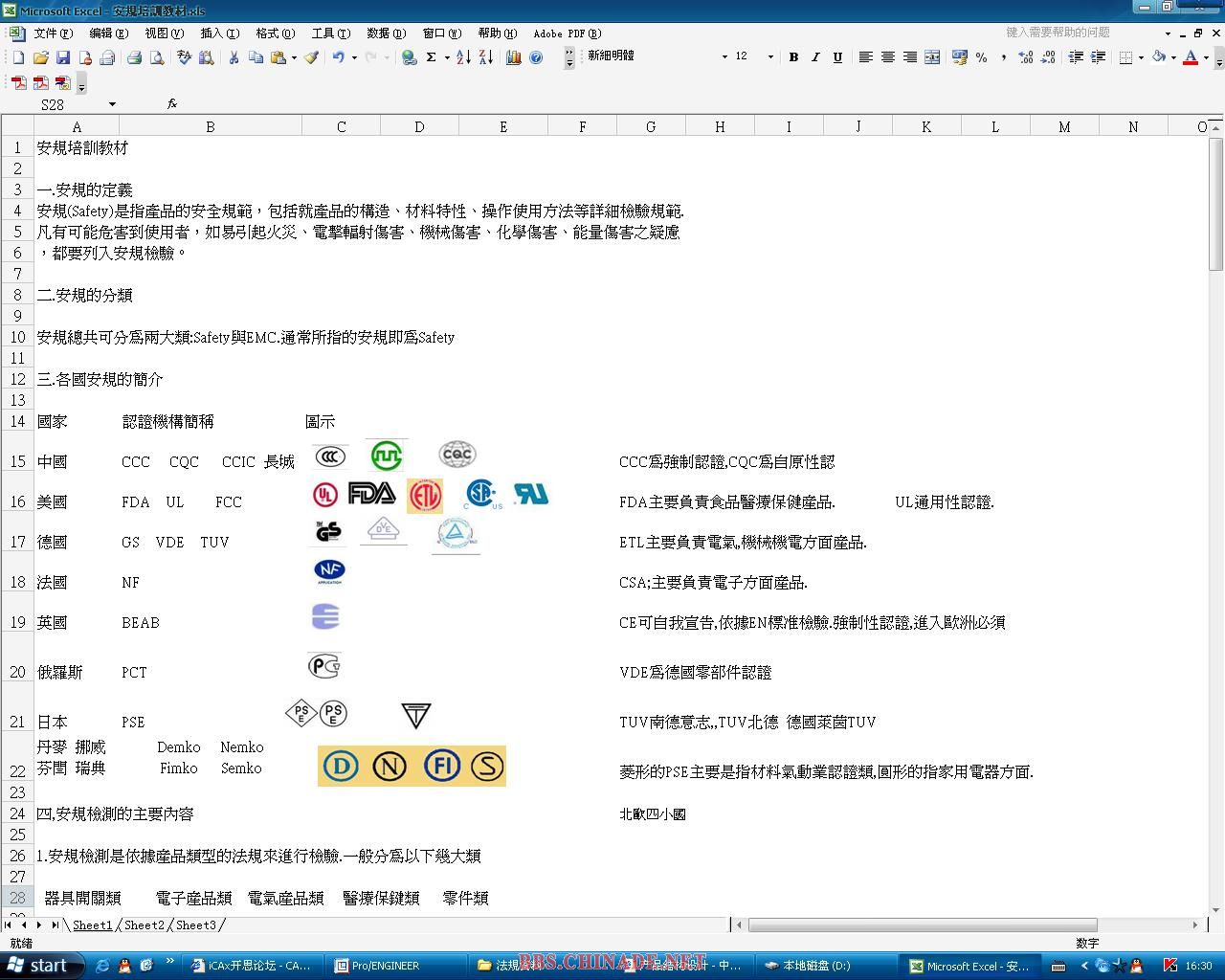Open fill color palette dropdown
The height and width of the screenshot is (980, 1225).
pos(1173,57)
